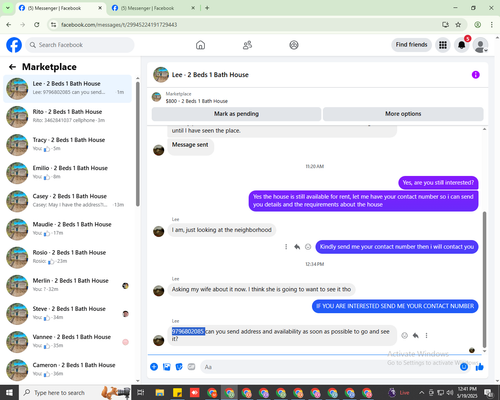The width and height of the screenshot is (500, 400).
Task: Click 'I am, just looking at the neighborhood' message
Action: point(222,230)
